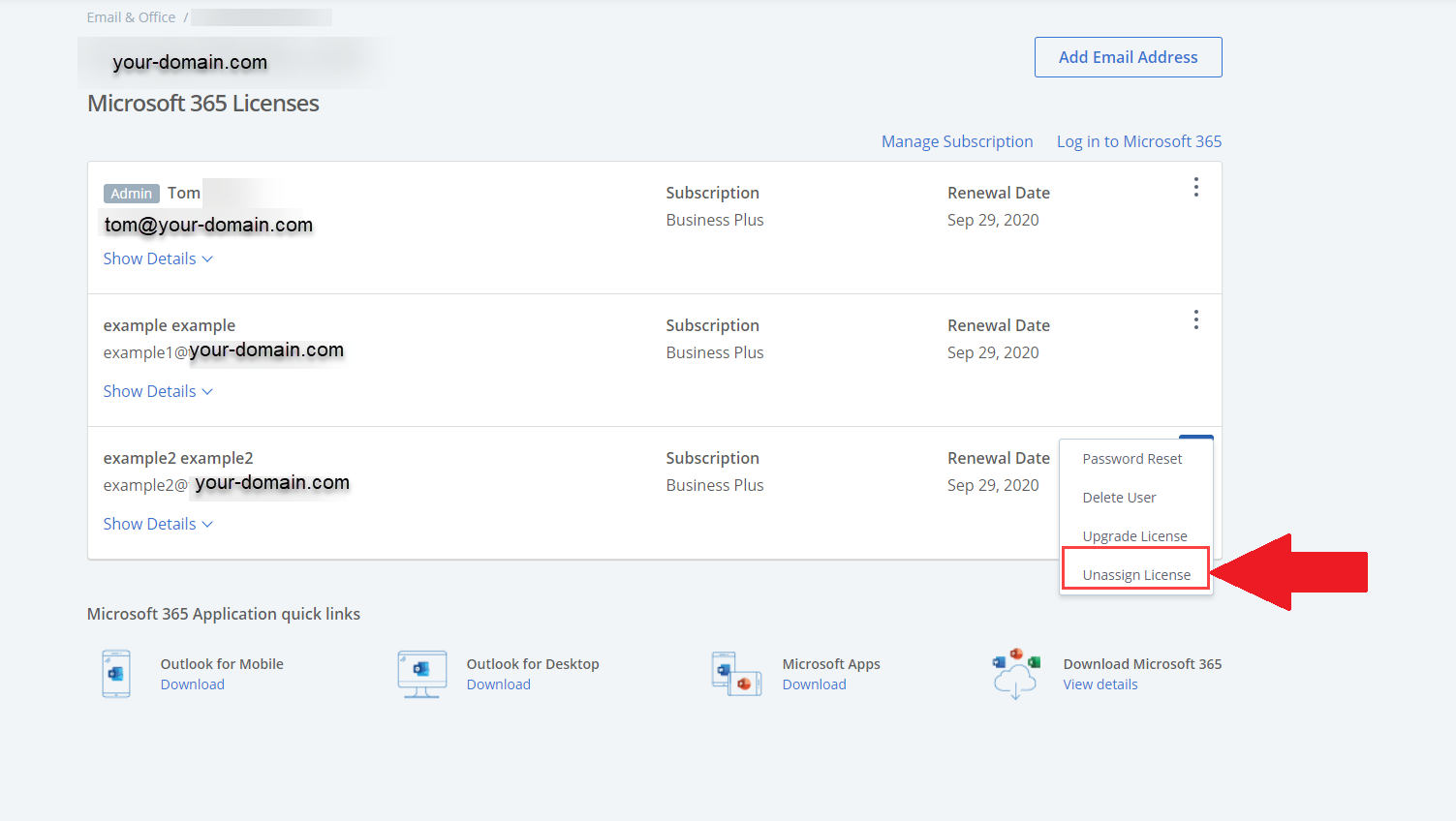Click the Microsoft Apps icon
This screenshot has width=1456, height=821.
[x=736, y=674]
